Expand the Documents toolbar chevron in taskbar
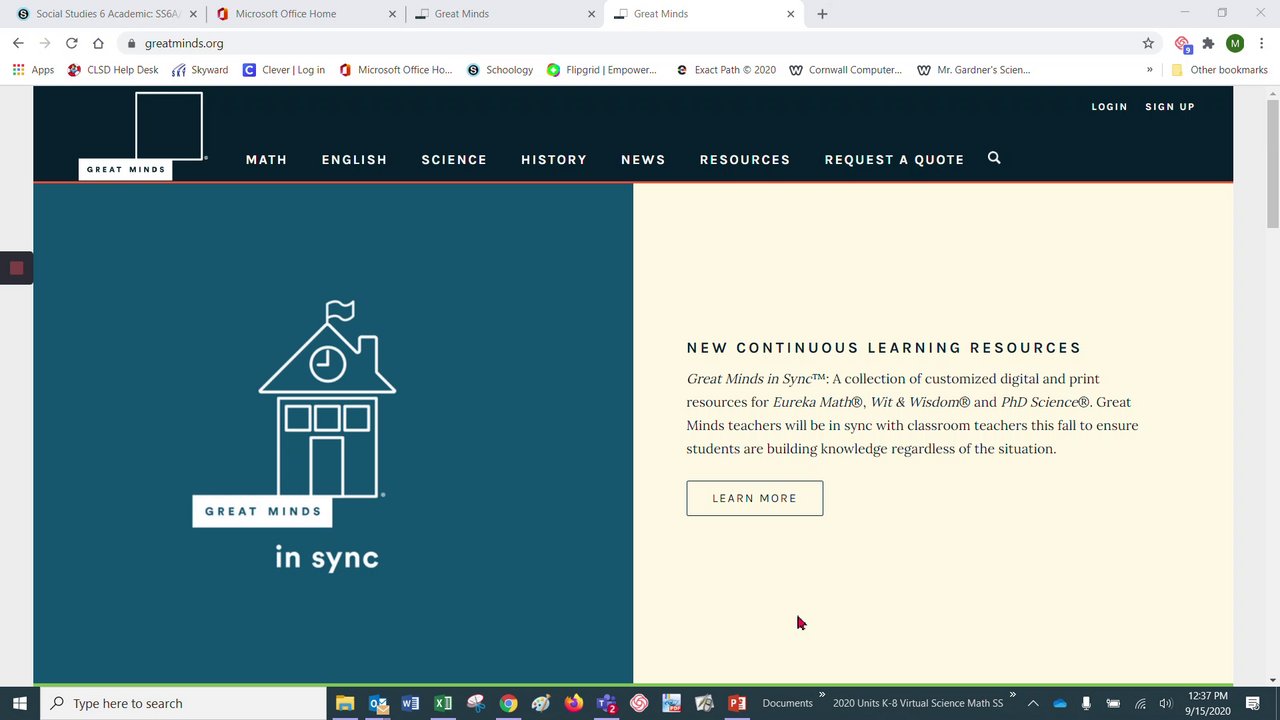The image size is (1280, 720). (x=822, y=694)
